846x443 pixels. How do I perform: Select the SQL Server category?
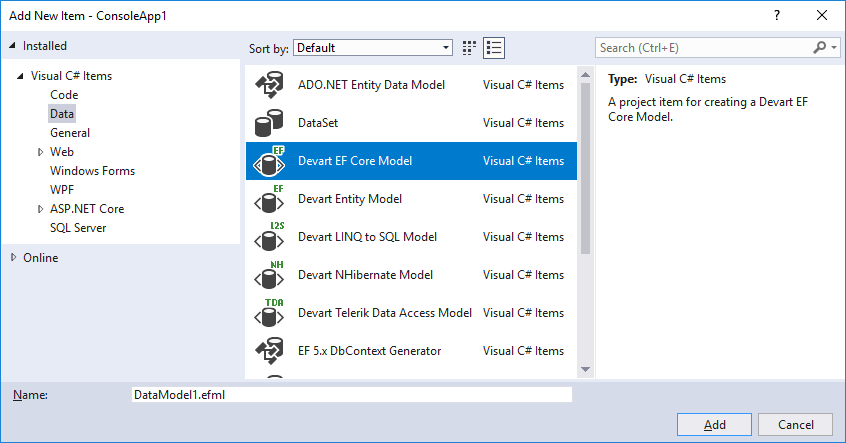click(78, 228)
